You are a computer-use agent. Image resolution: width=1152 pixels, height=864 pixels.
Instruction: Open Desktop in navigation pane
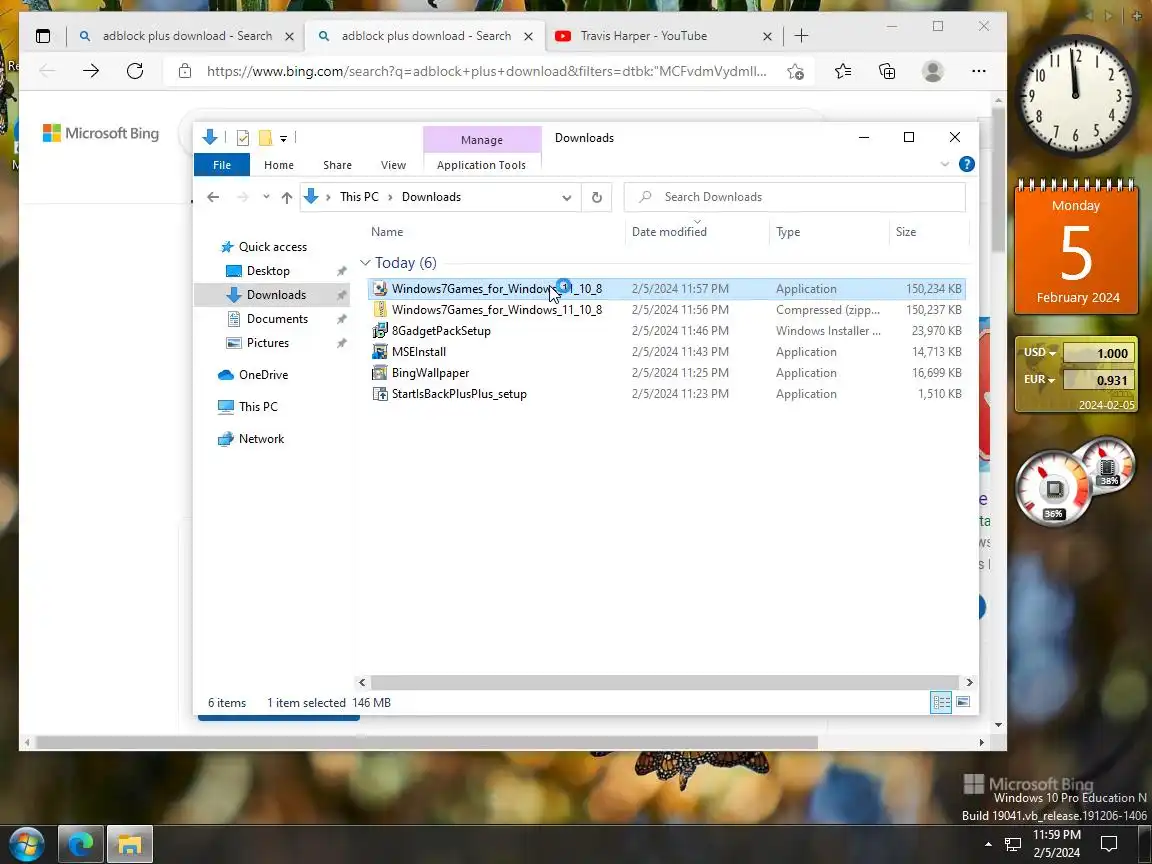click(268, 271)
